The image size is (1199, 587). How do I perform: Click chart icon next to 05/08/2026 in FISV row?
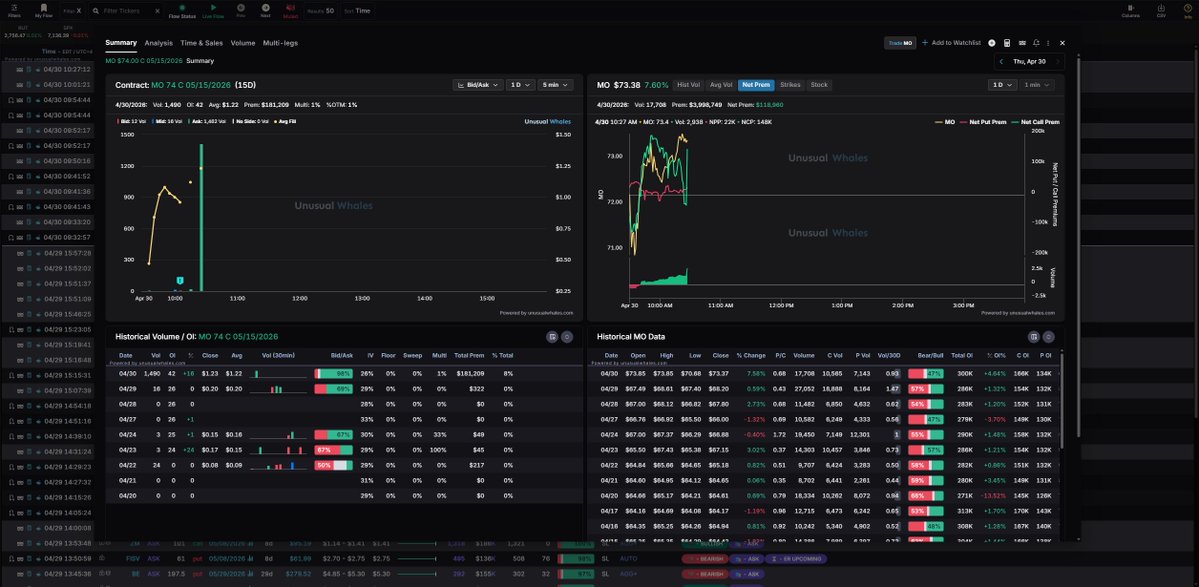[249, 559]
